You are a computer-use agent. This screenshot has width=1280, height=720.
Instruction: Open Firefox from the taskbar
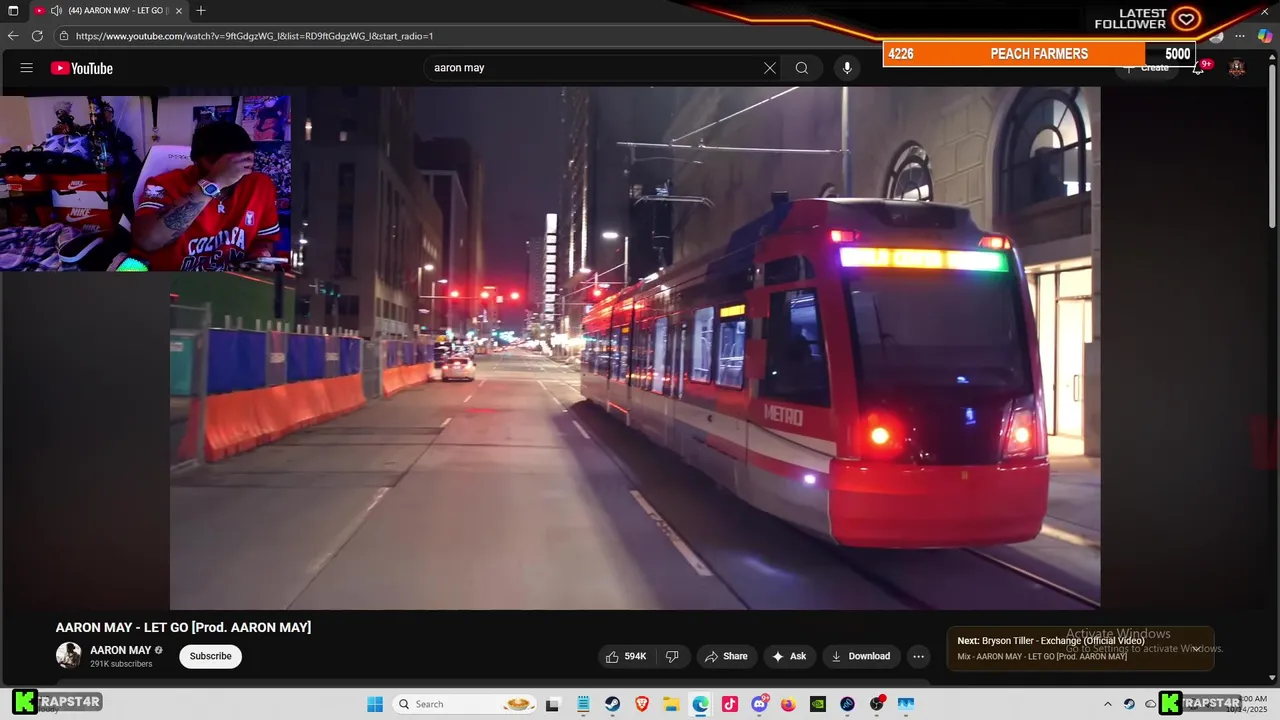788,704
